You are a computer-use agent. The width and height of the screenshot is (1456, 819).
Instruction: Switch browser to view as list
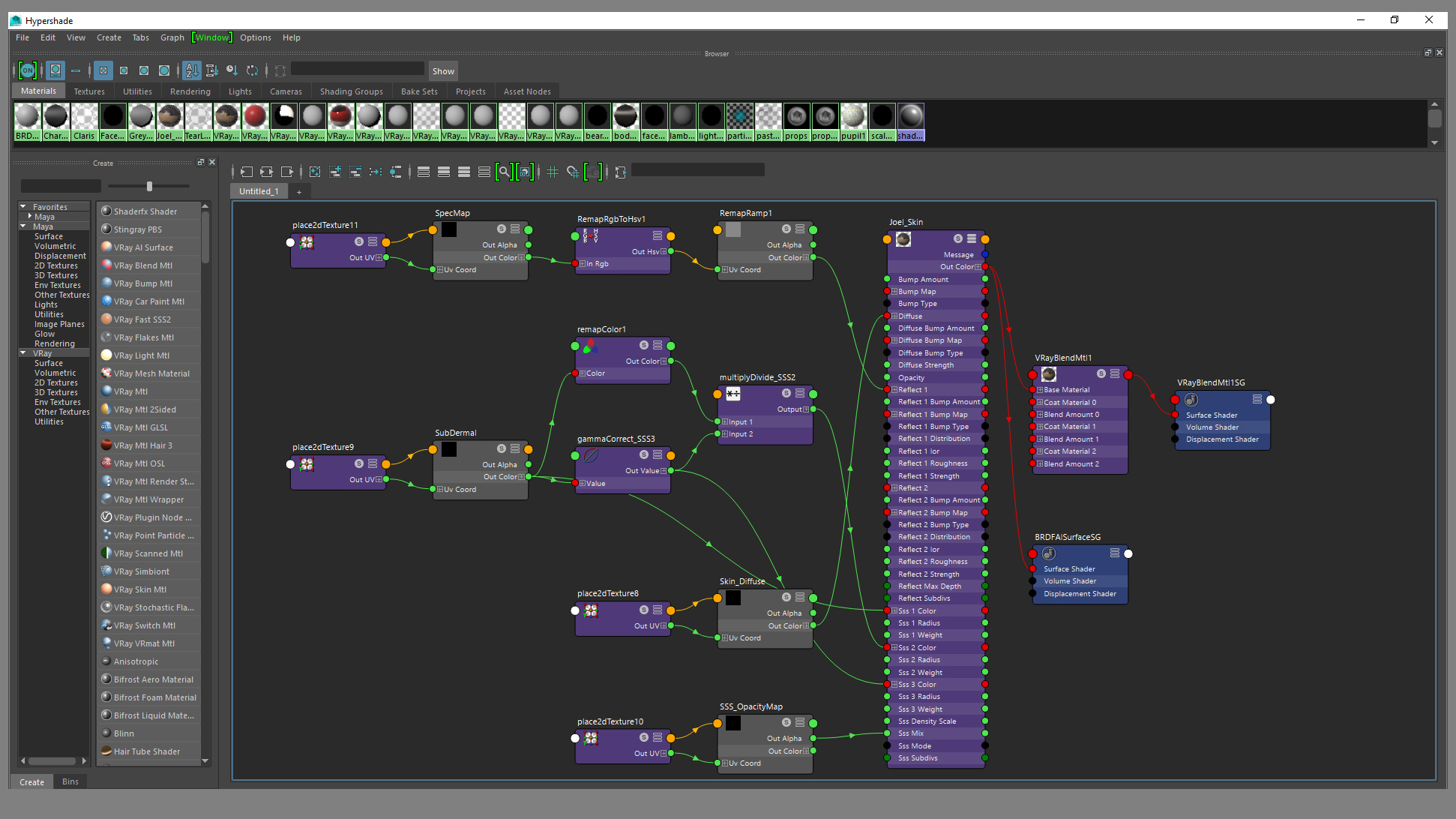(x=76, y=70)
